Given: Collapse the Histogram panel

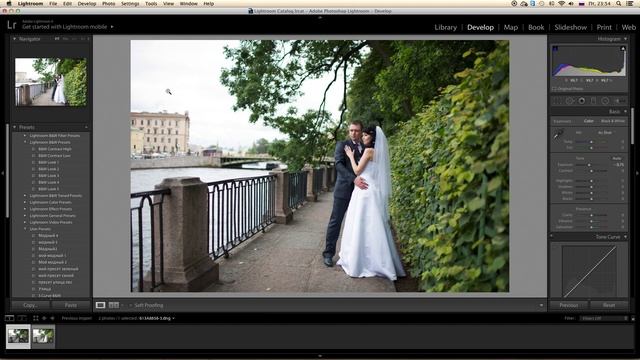Looking at the screenshot, I should tap(625, 39).
